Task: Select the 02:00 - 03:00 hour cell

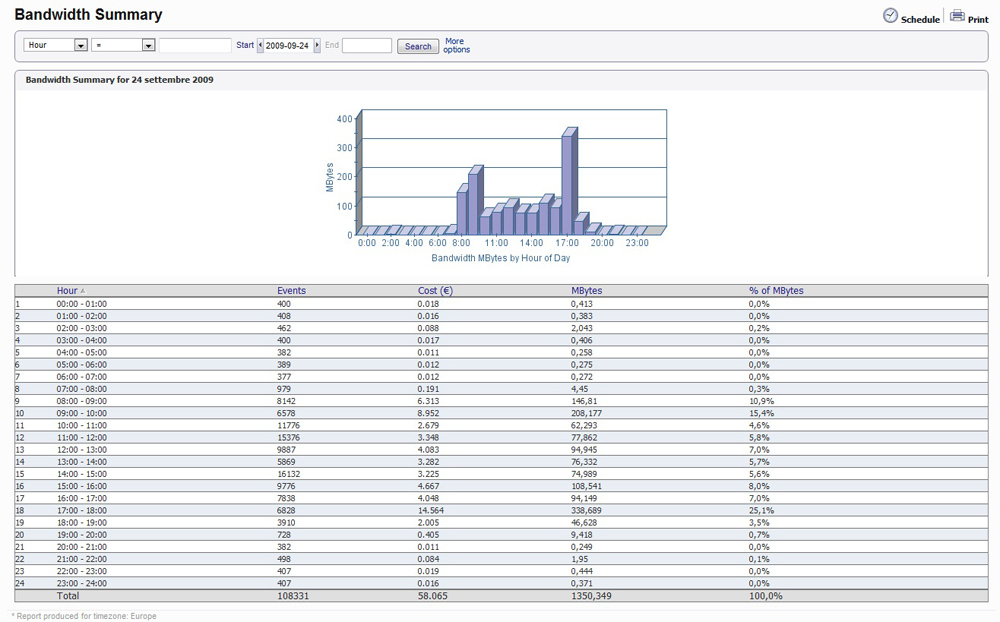Action: [x=82, y=329]
